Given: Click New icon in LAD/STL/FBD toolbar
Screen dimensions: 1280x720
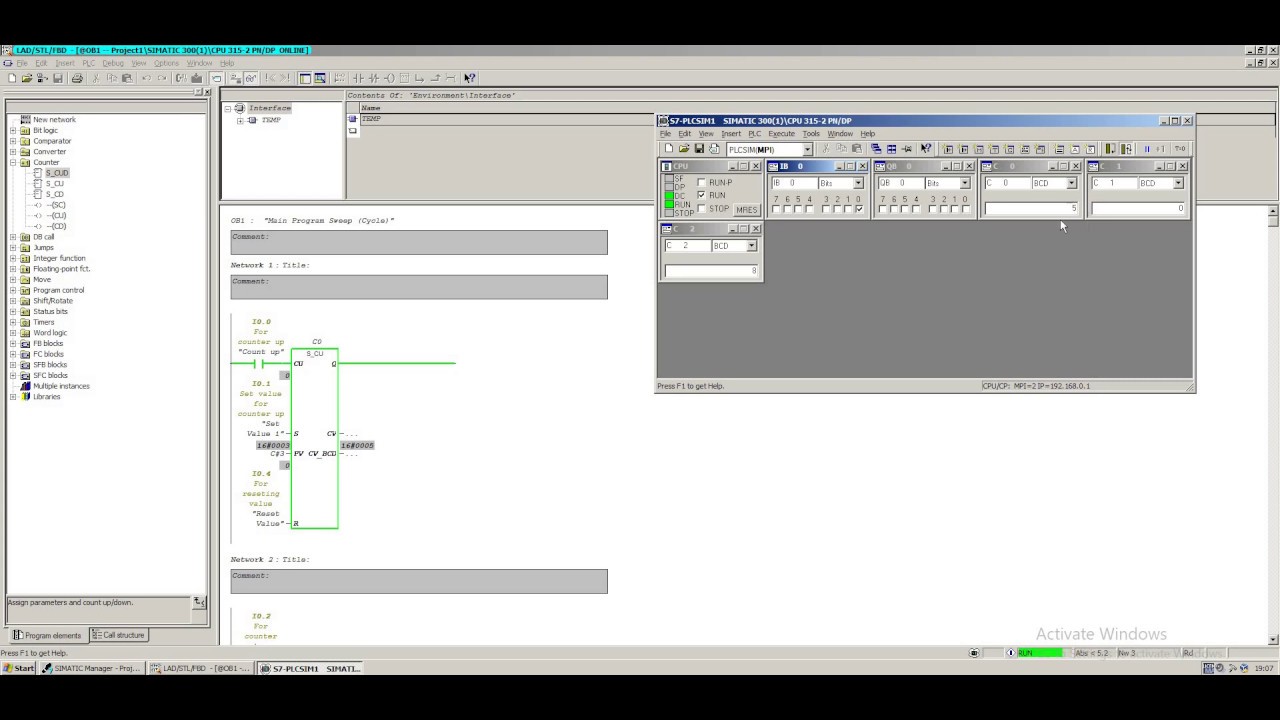Looking at the screenshot, I should 12,78.
